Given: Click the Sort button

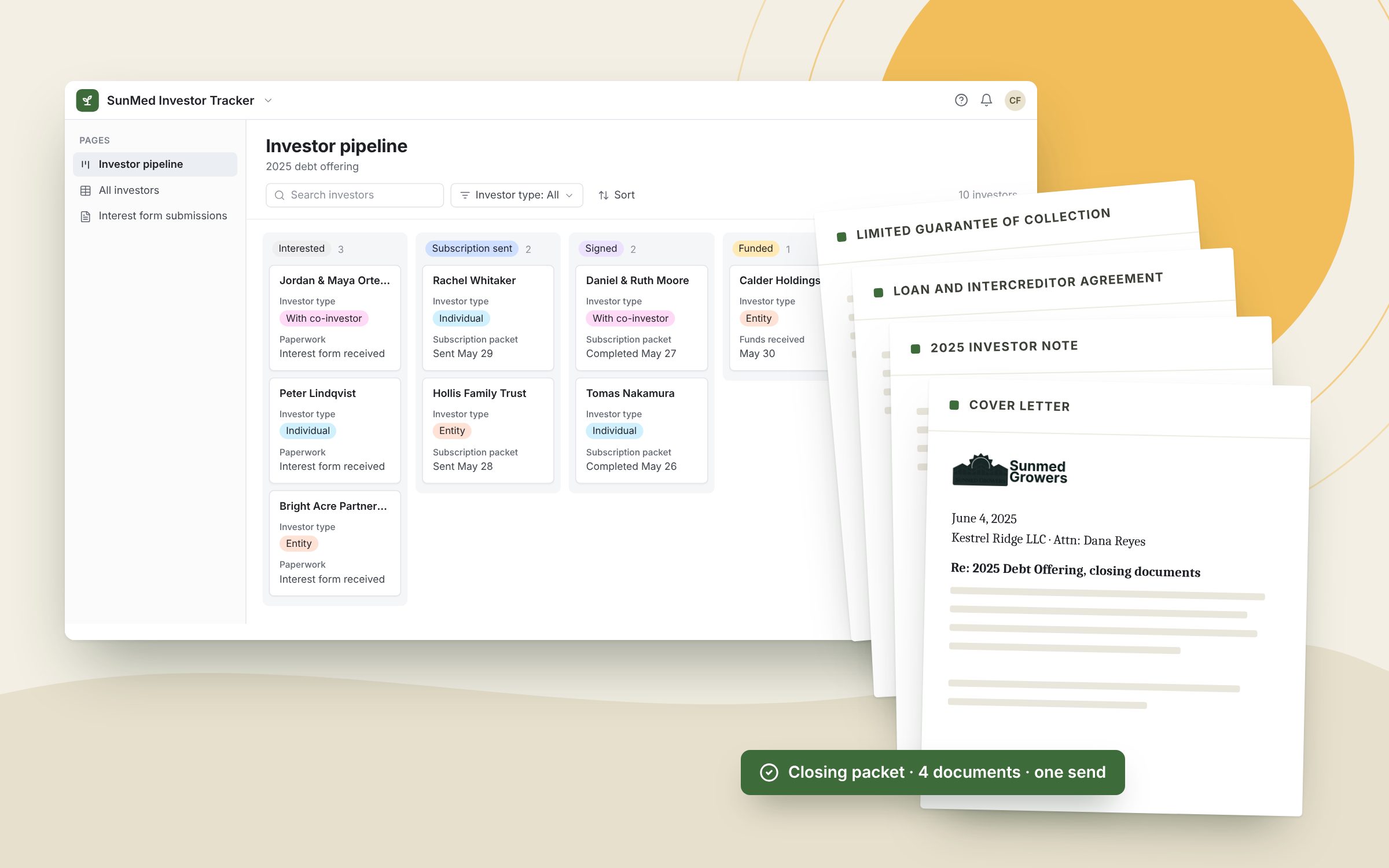Looking at the screenshot, I should 616,195.
